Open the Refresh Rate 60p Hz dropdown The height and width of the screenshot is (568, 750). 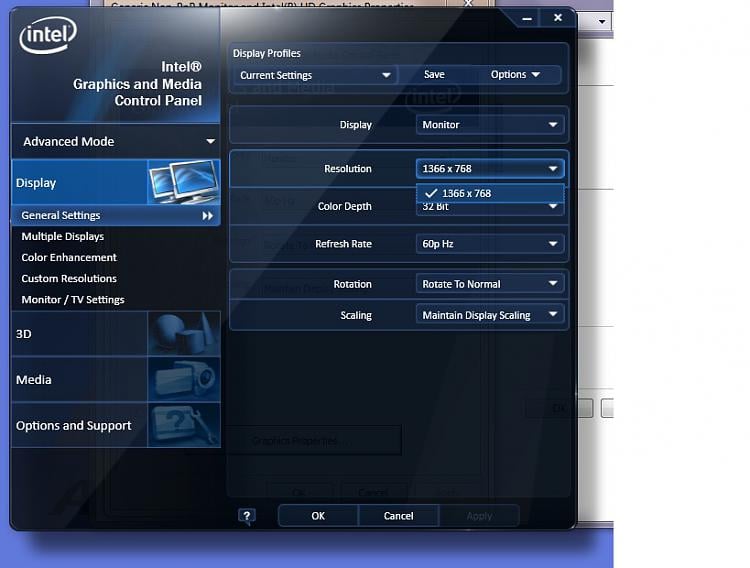pyautogui.click(x=490, y=244)
